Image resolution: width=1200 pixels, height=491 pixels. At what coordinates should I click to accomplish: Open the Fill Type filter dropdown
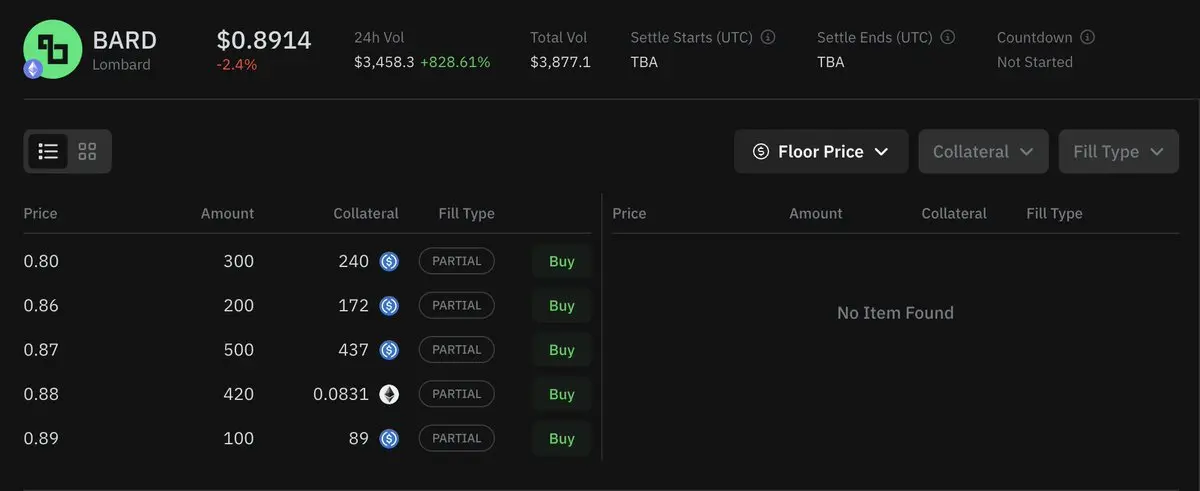(x=1119, y=151)
